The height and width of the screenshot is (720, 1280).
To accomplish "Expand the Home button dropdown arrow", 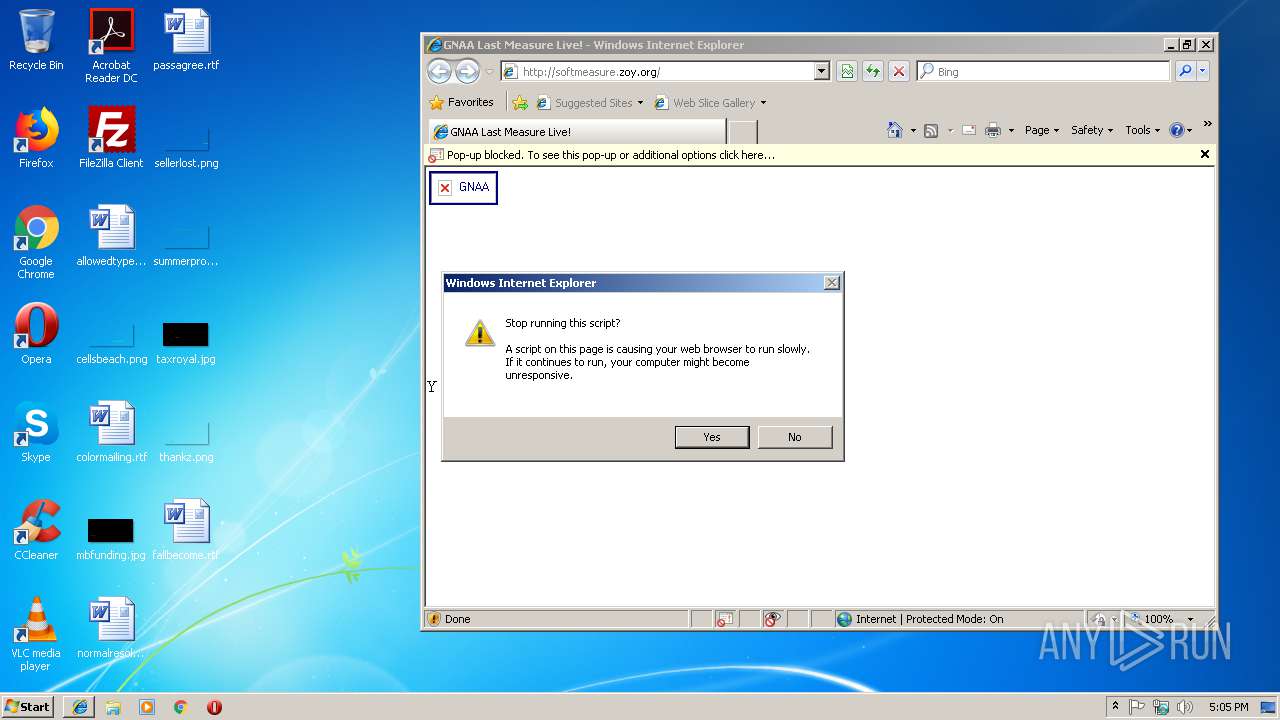I will (x=913, y=131).
